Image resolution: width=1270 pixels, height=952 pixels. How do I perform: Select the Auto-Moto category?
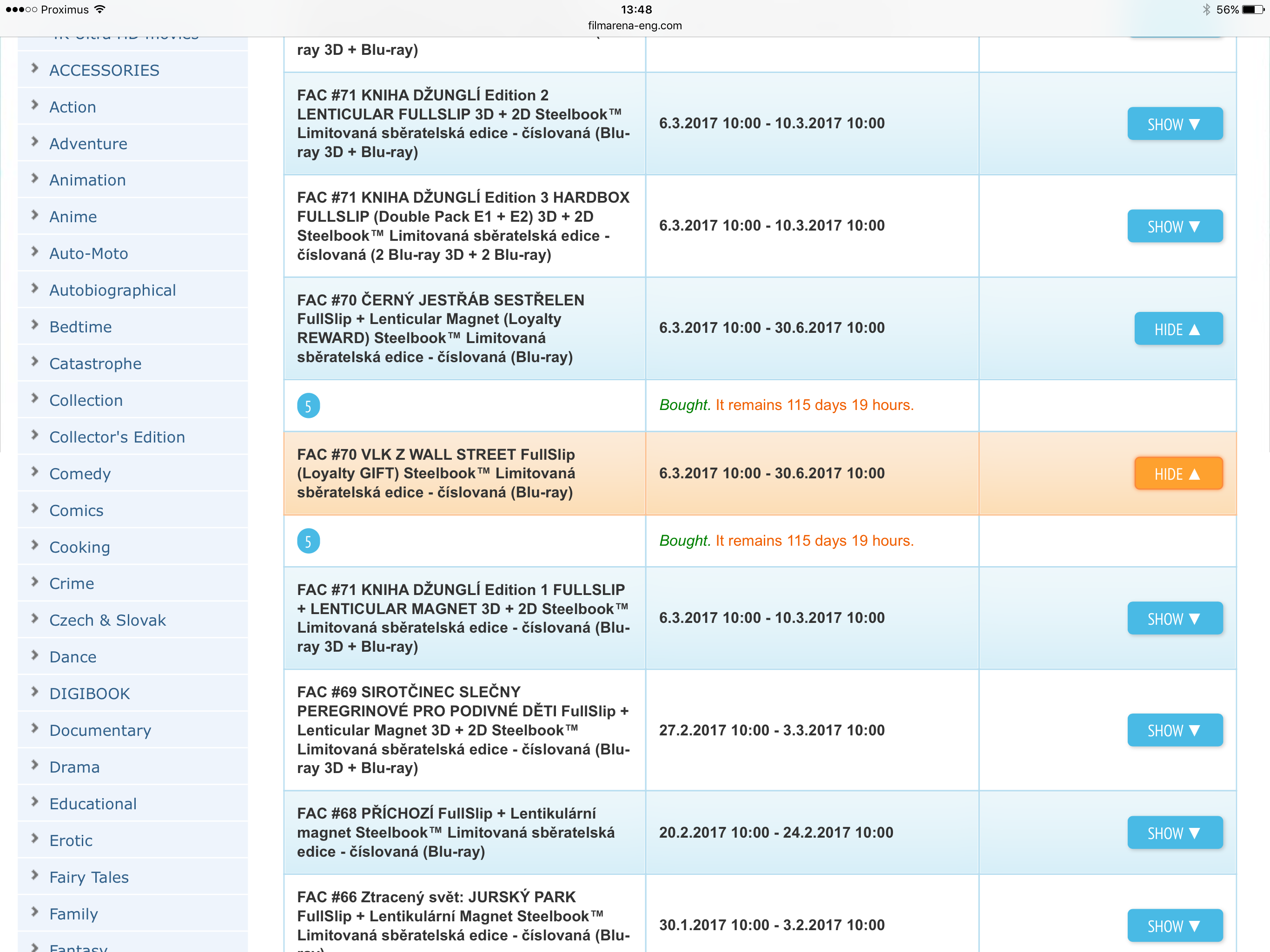tap(88, 253)
